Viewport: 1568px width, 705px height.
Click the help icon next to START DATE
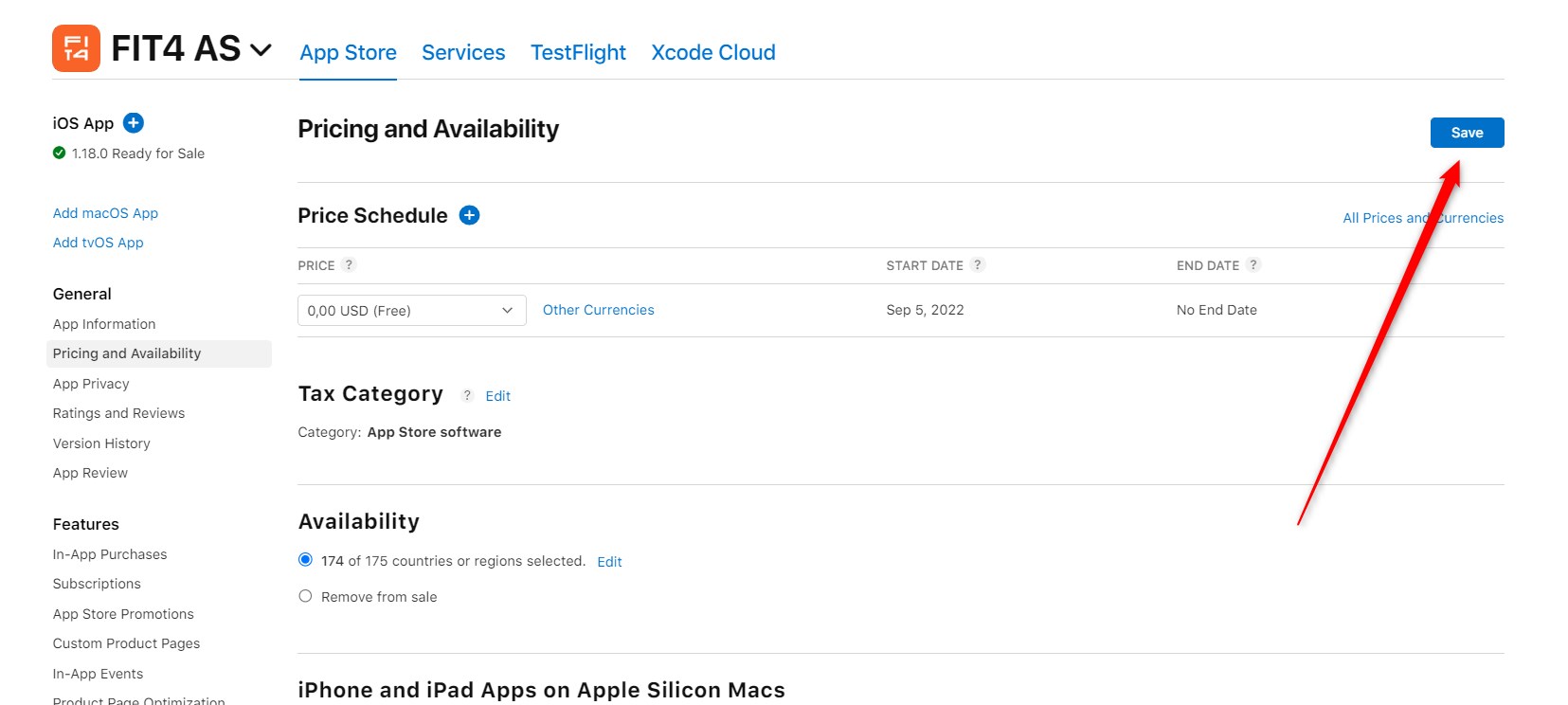pos(978,265)
